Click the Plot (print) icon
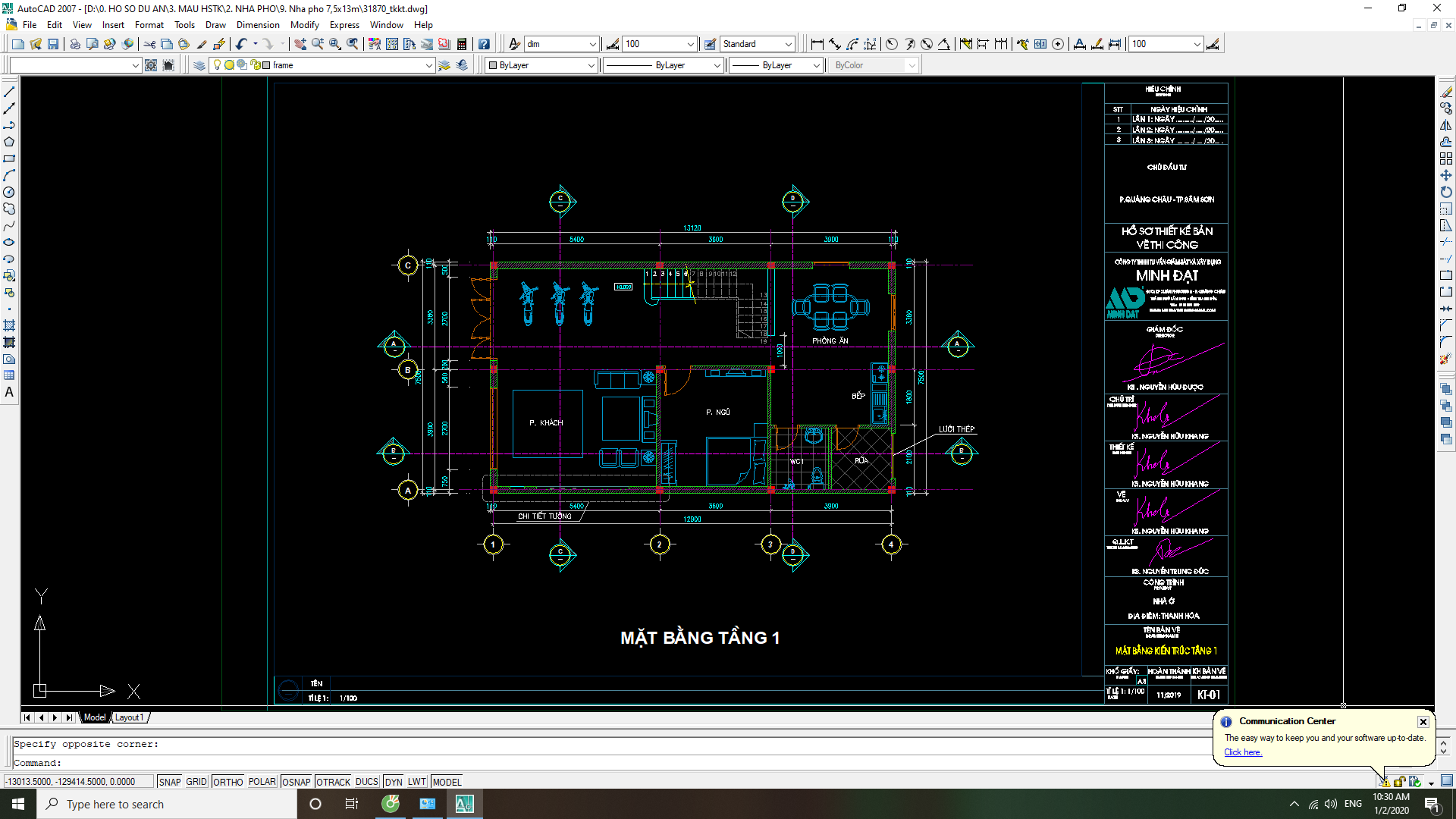 [74, 44]
